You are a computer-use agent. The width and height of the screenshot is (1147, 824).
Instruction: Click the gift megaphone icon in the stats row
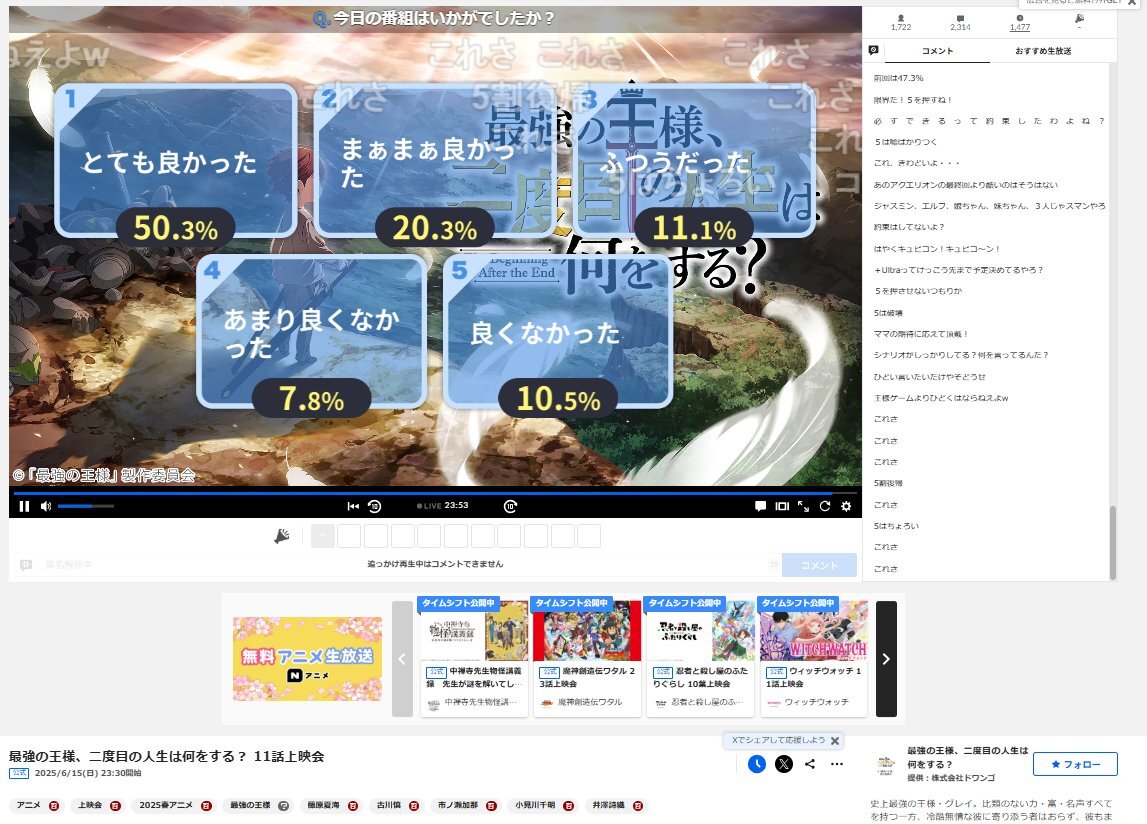[1080, 19]
